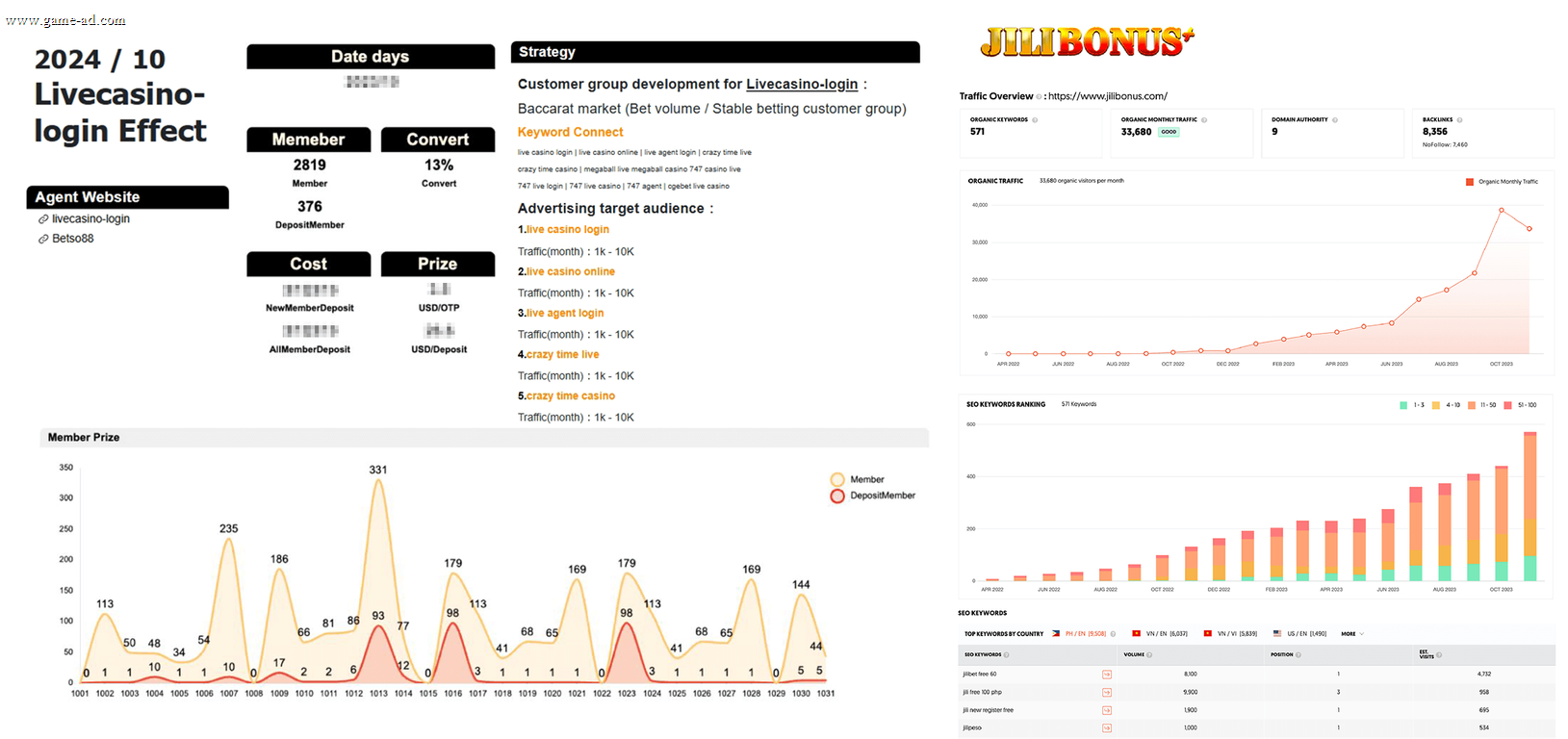The image size is (1568, 739).
Task: Toggle the DepositMember legend marker
Action: coord(837,496)
